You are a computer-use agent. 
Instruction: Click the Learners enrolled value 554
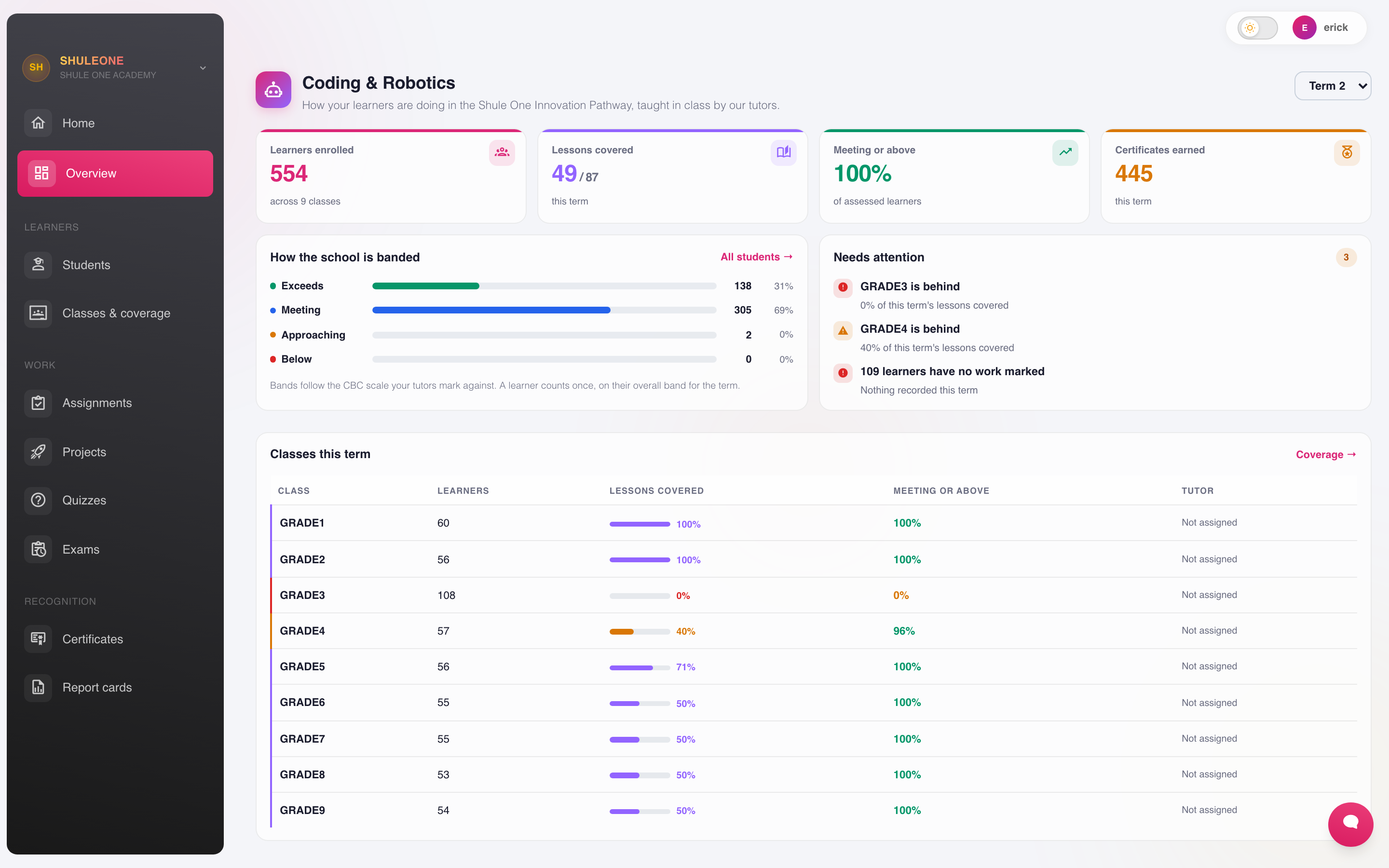289,174
